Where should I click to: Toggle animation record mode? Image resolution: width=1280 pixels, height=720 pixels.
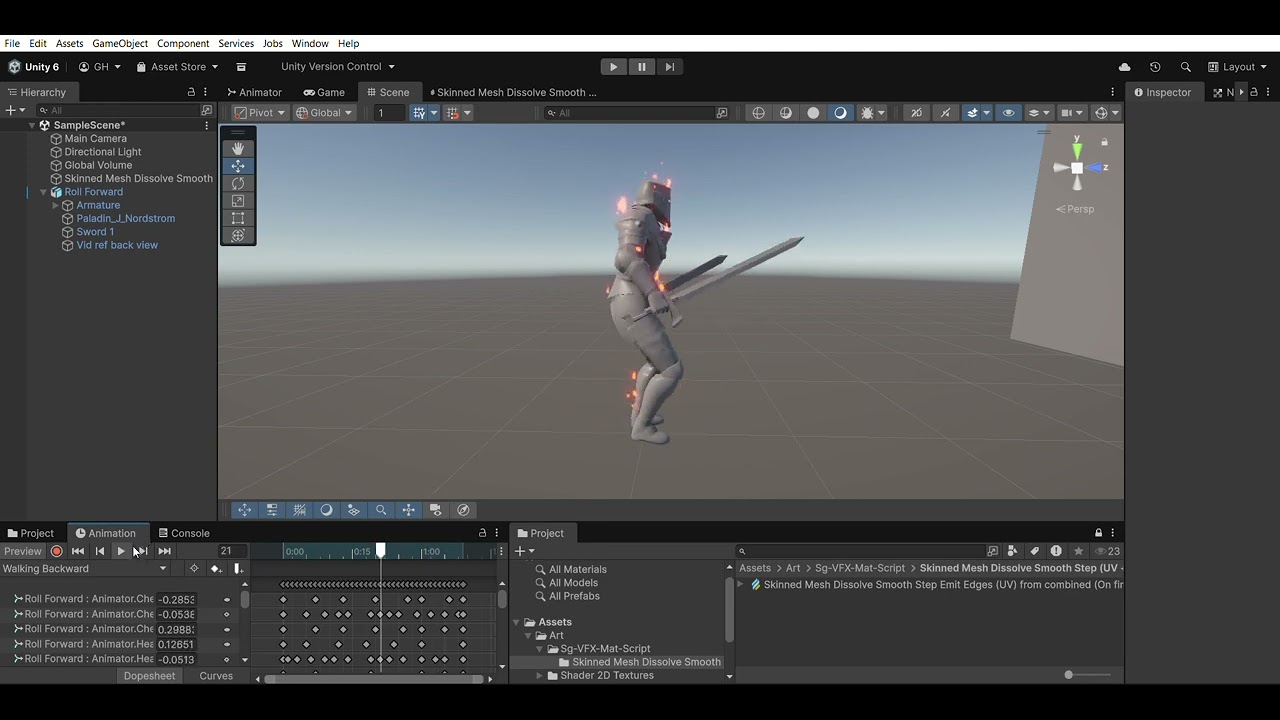57,551
